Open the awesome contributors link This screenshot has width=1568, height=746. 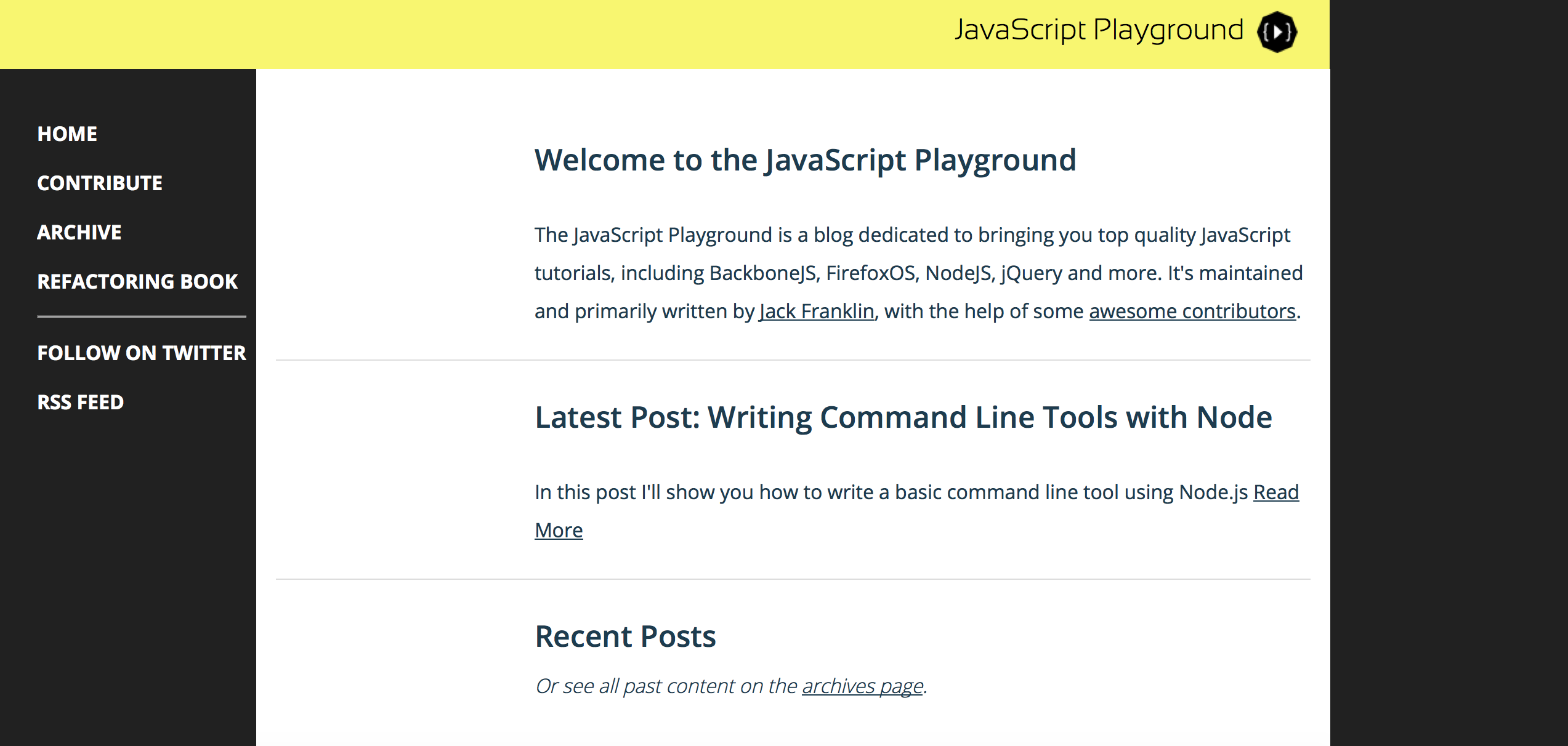click(x=1192, y=311)
